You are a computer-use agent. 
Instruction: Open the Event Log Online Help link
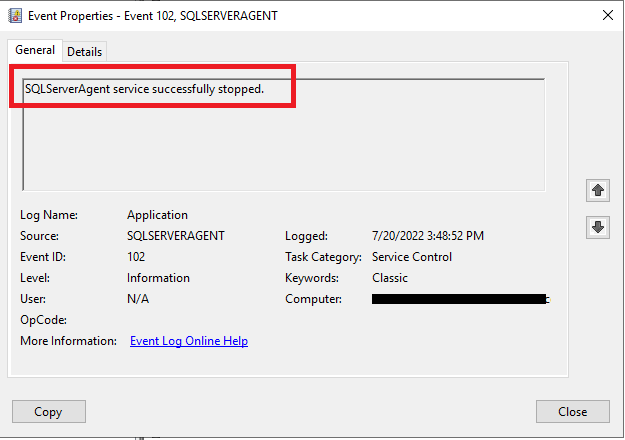pyautogui.click(x=189, y=341)
